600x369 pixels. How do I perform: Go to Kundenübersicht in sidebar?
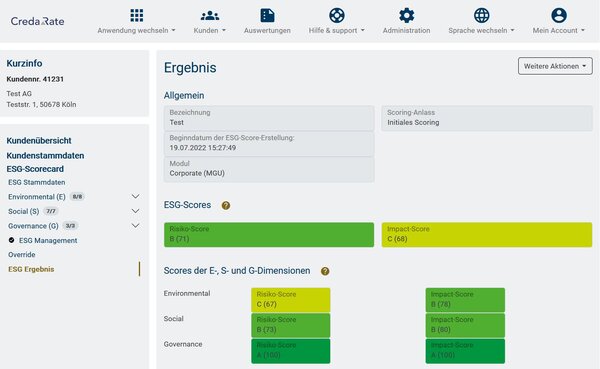[x=39, y=140]
